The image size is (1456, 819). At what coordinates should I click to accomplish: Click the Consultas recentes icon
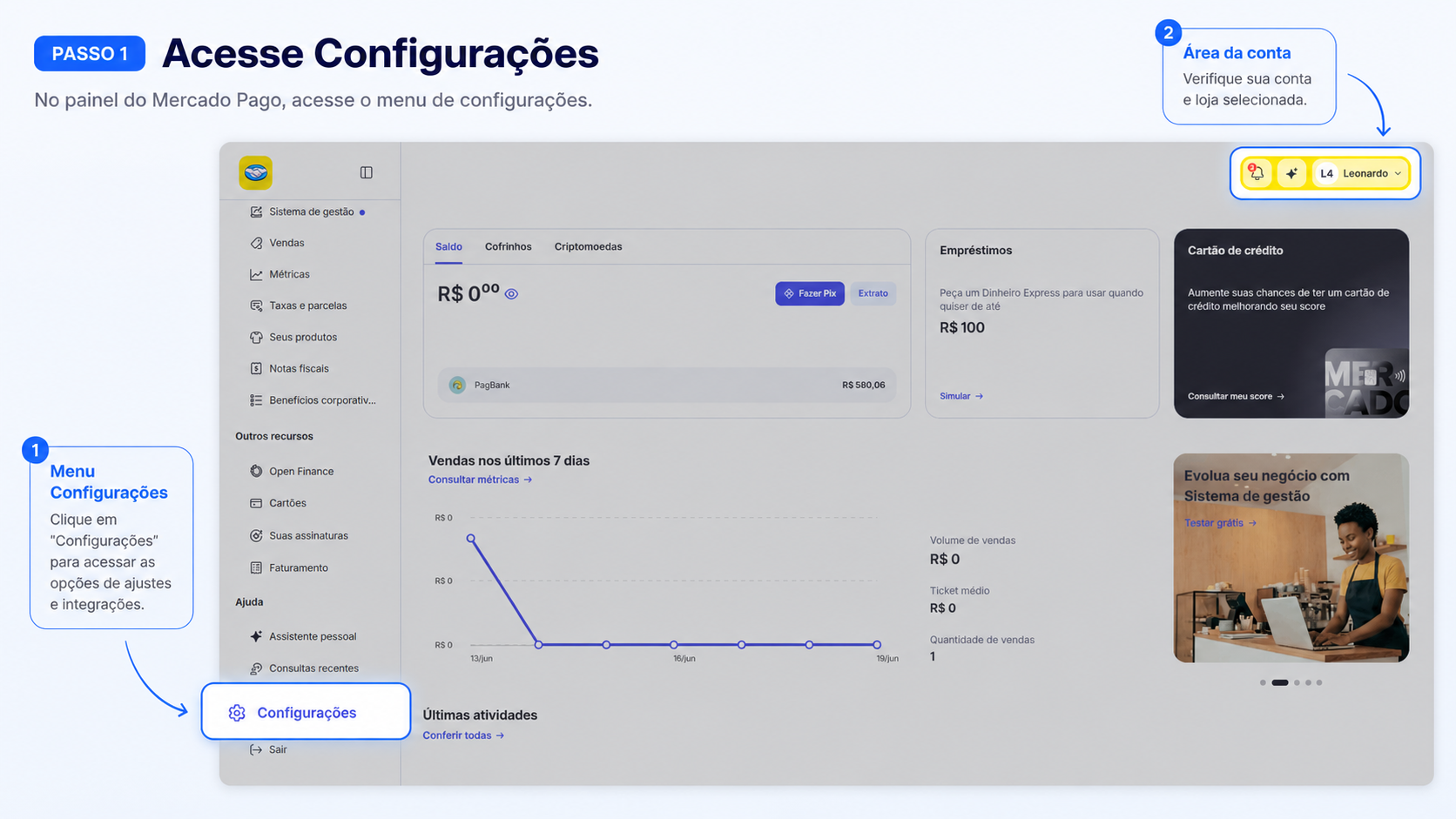click(x=256, y=668)
